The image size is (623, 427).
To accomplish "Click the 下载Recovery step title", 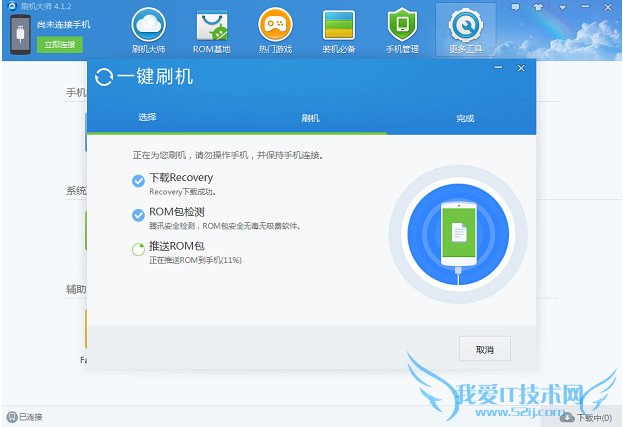I will 181,178.
